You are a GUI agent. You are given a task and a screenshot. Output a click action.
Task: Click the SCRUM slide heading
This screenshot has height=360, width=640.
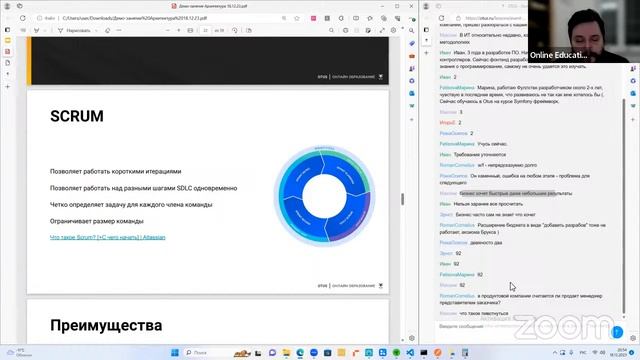77,116
